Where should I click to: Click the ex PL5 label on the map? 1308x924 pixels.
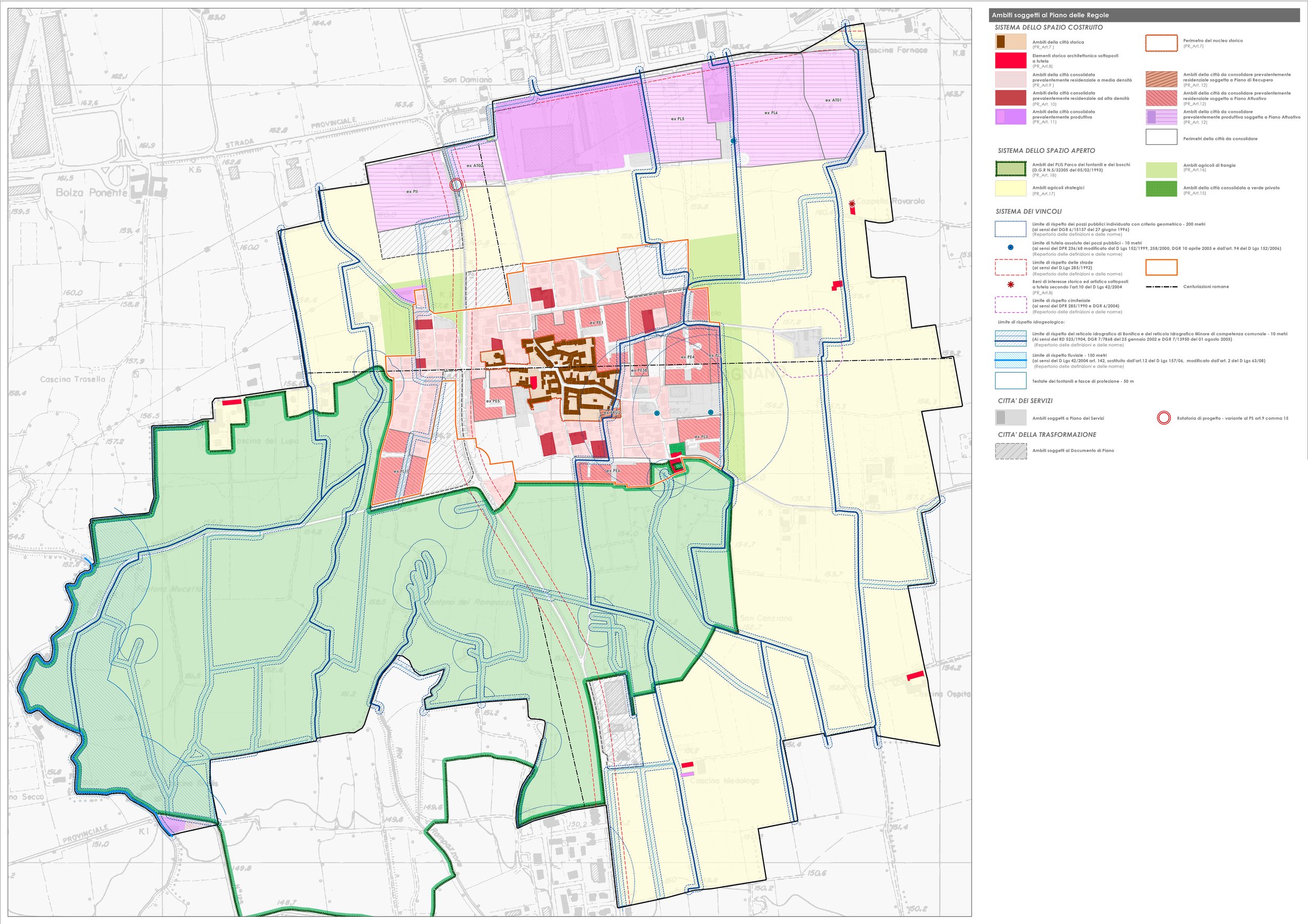click(x=678, y=119)
